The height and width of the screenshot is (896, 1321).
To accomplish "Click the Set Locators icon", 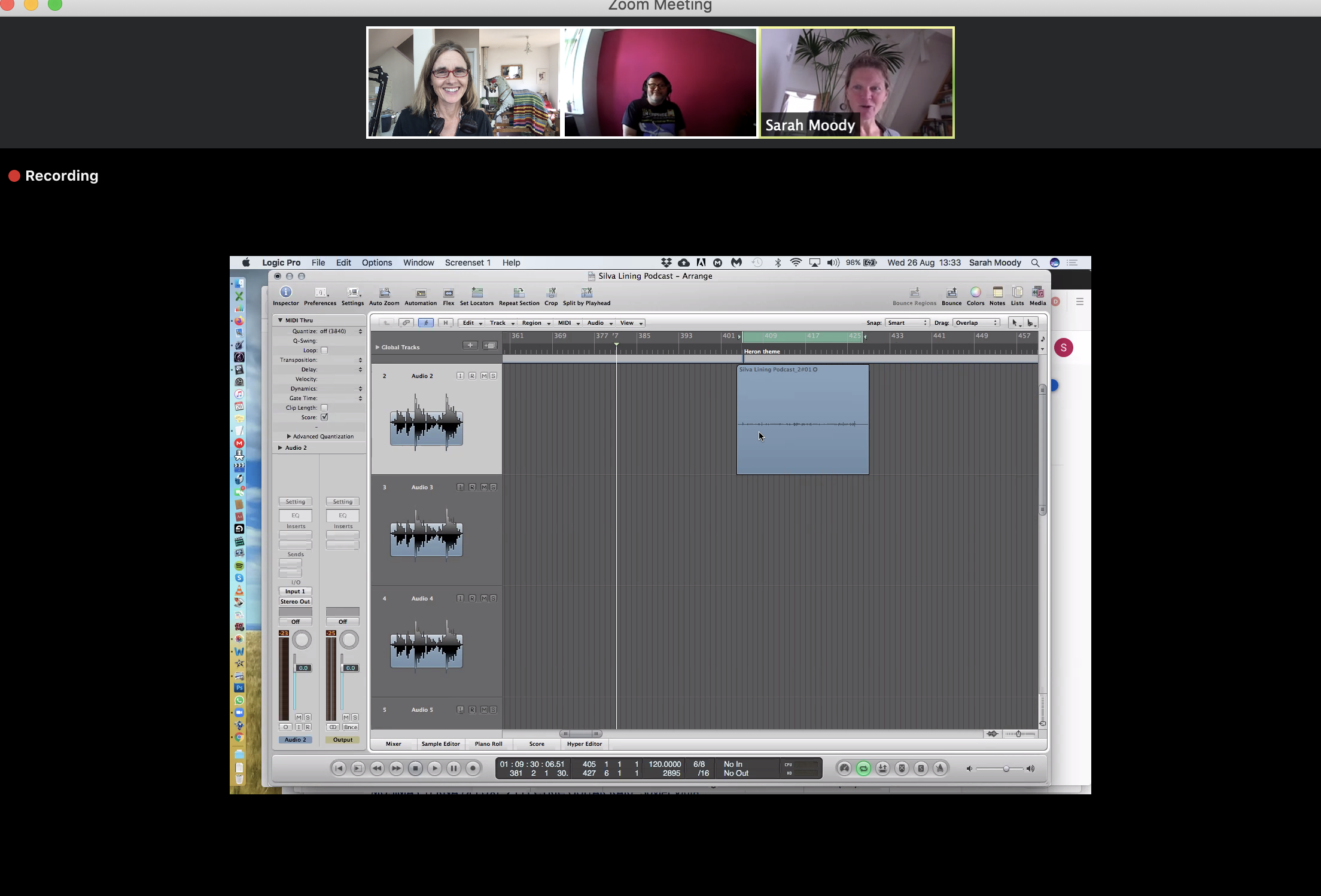I will pyautogui.click(x=477, y=292).
